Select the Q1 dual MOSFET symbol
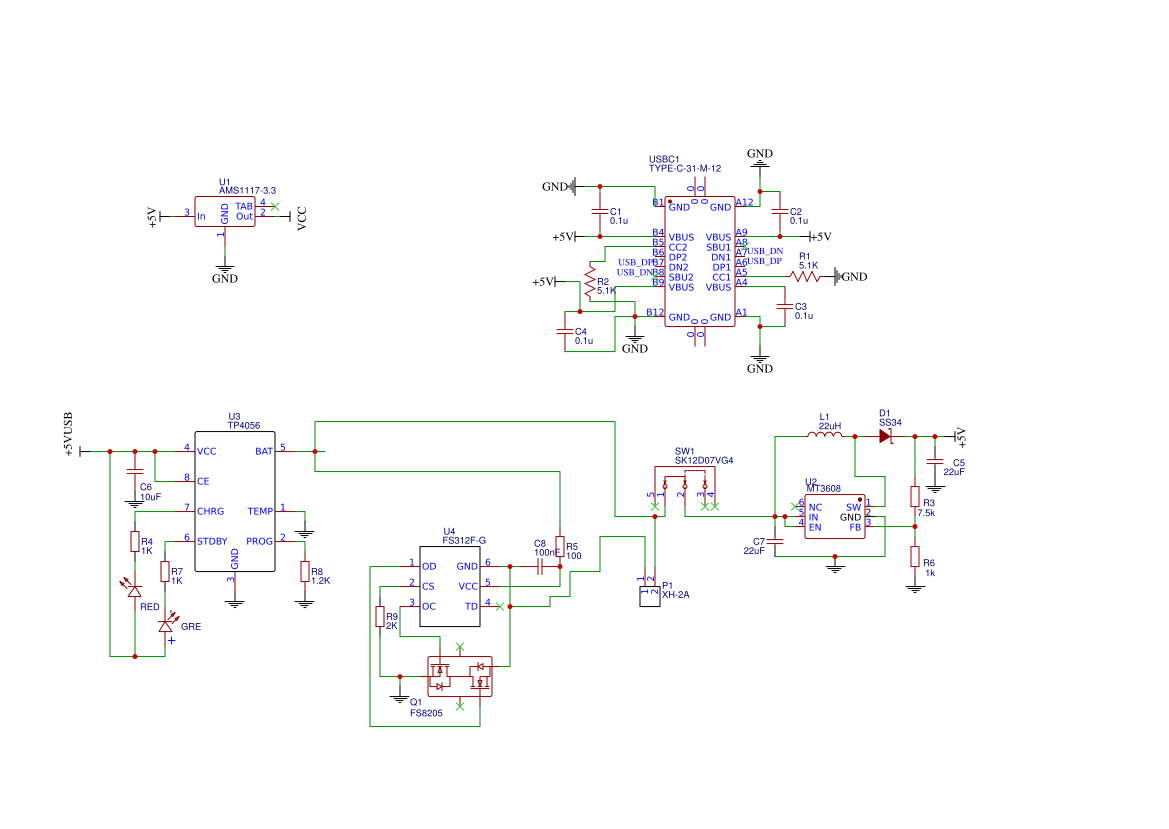 click(x=460, y=676)
